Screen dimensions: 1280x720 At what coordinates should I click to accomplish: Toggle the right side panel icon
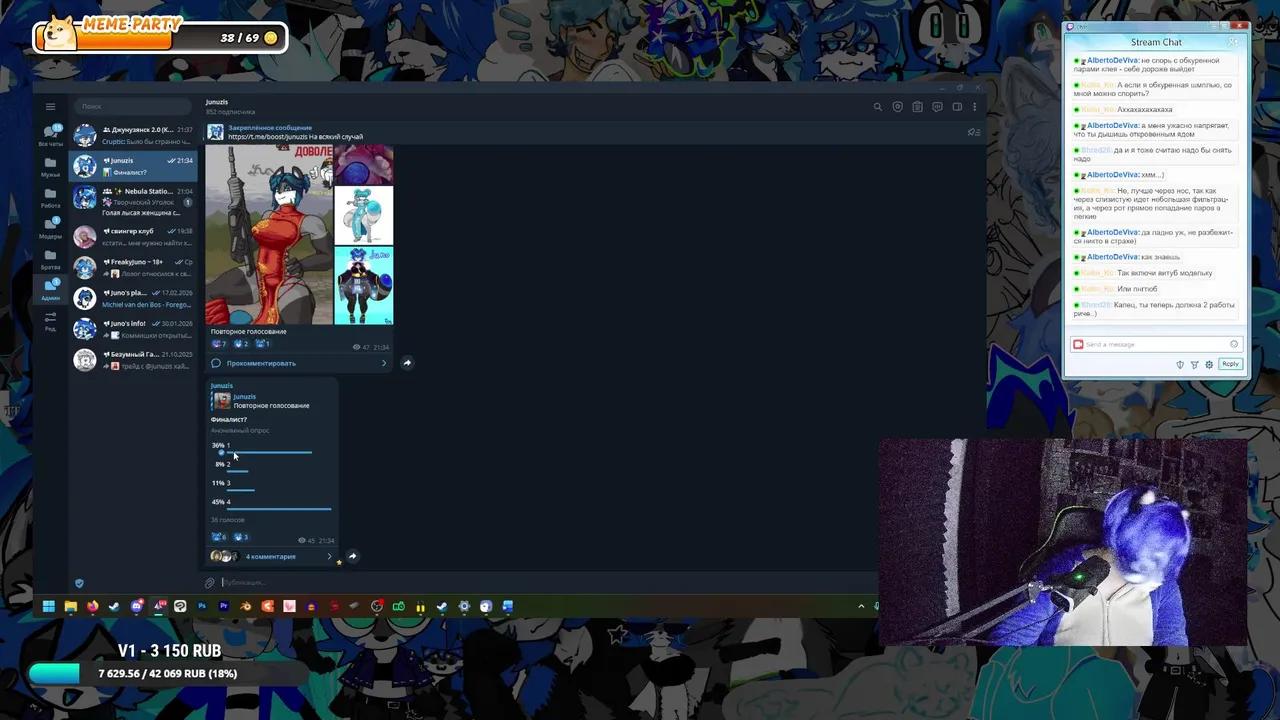957,107
